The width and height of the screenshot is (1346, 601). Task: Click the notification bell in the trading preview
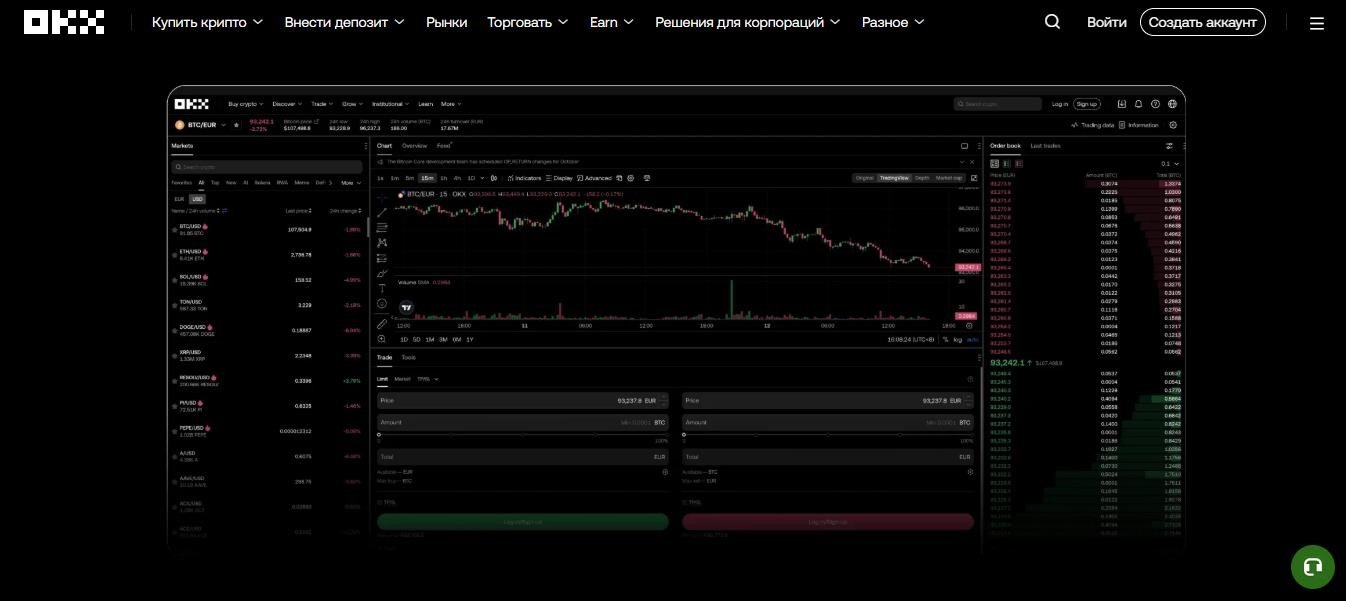tap(1138, 104)
